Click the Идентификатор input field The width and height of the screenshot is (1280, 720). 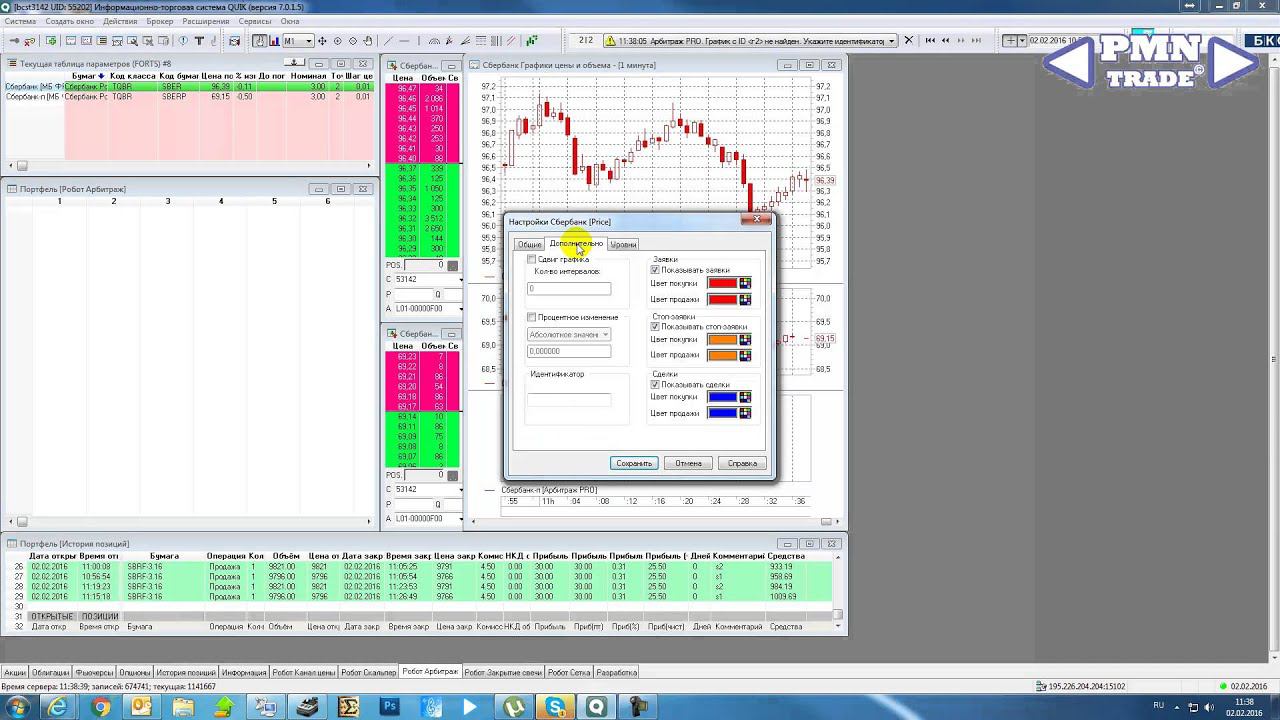[569, 400]
